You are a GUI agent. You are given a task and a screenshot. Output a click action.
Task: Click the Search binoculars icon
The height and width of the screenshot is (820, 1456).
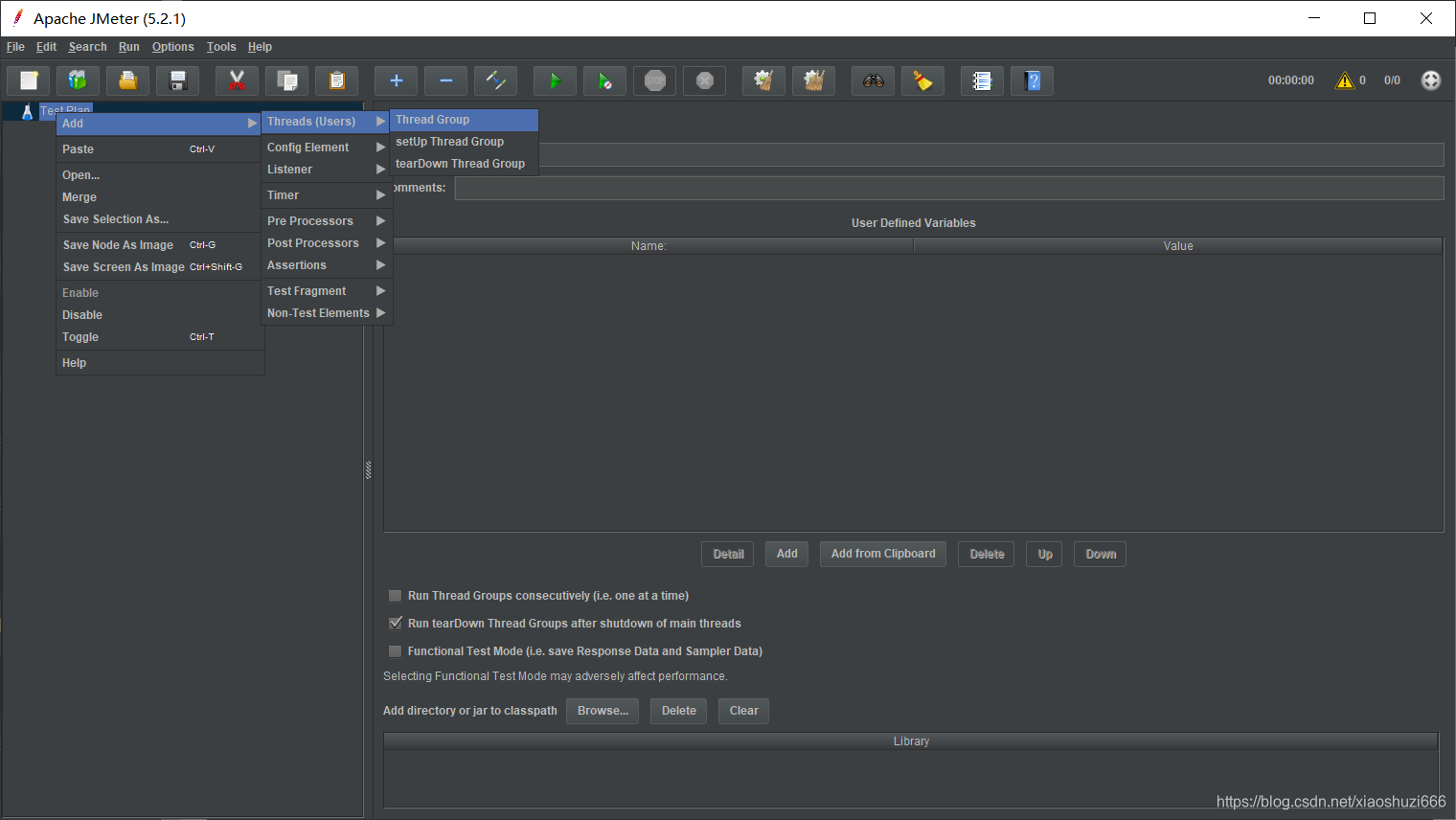(x=874, y=80)
